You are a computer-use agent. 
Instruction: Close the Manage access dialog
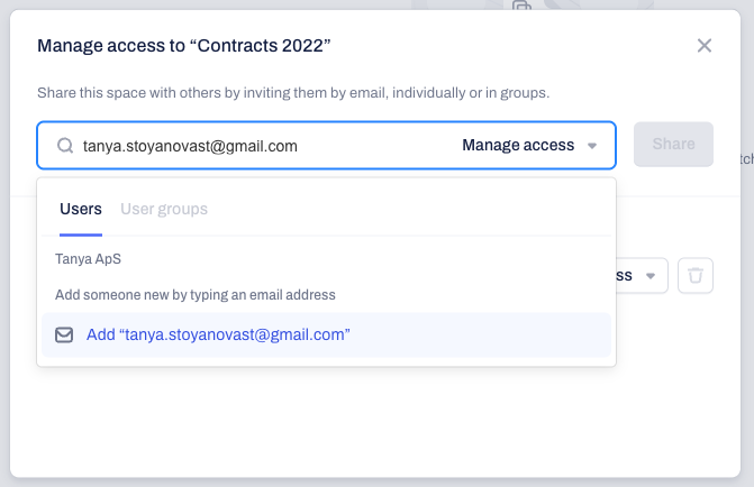(704, 46)
